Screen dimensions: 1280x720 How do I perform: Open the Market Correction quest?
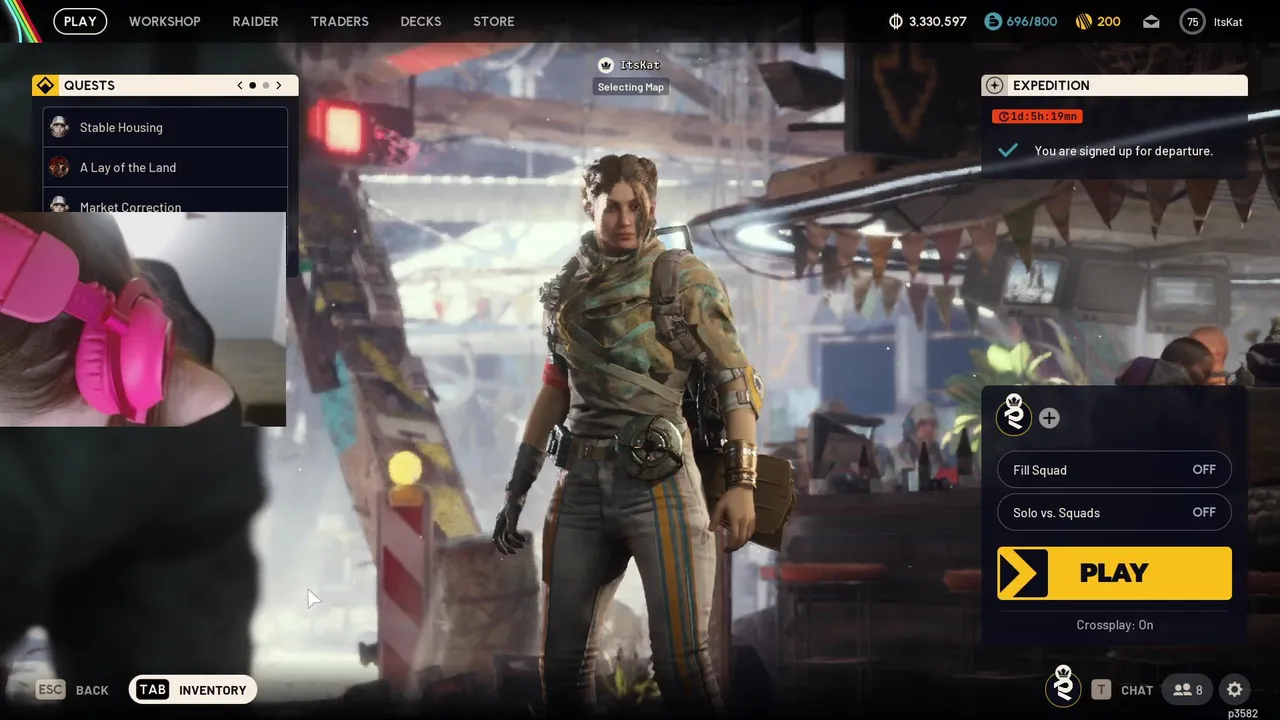point(165,200)
